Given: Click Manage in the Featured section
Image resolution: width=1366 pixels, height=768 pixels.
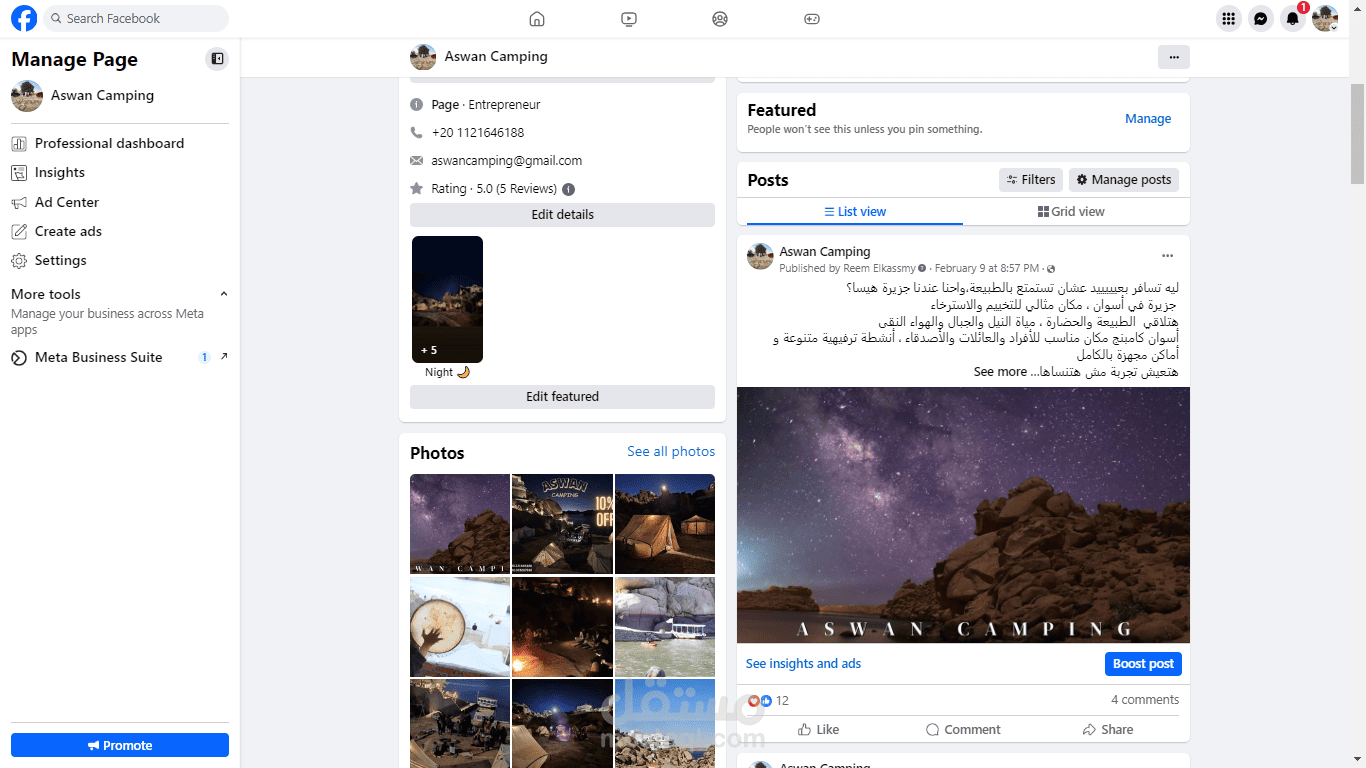Looking at the screenshot, I should 1148,118.
